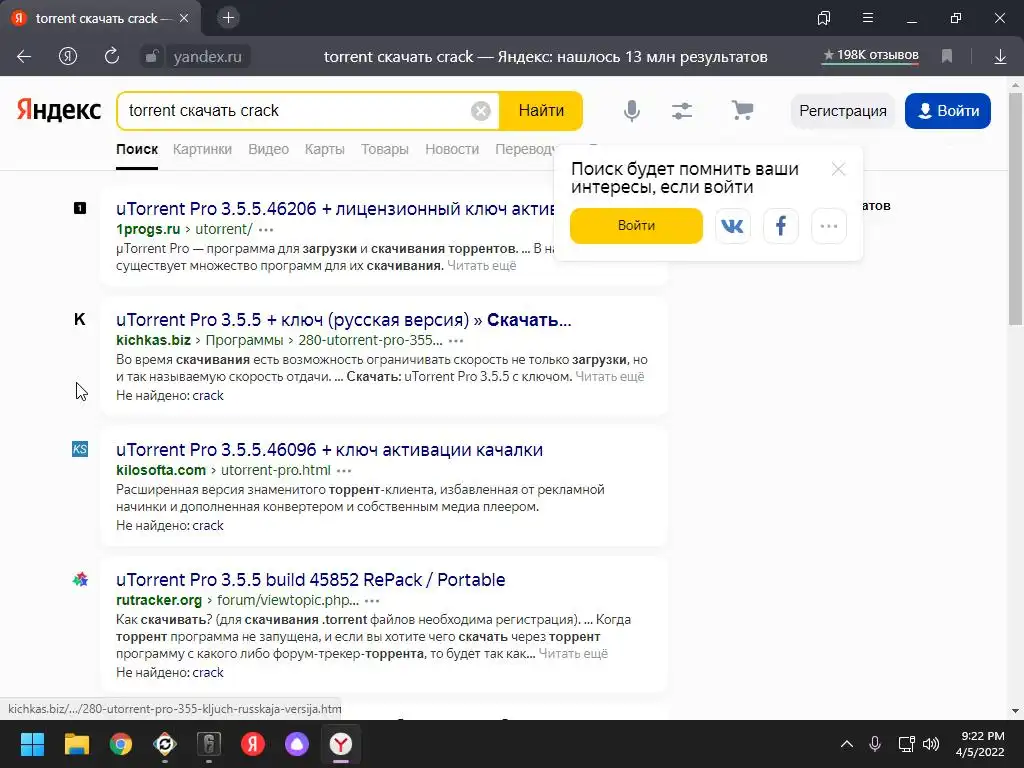
Task: Open volume control in system tray
Action: point(931,744)
